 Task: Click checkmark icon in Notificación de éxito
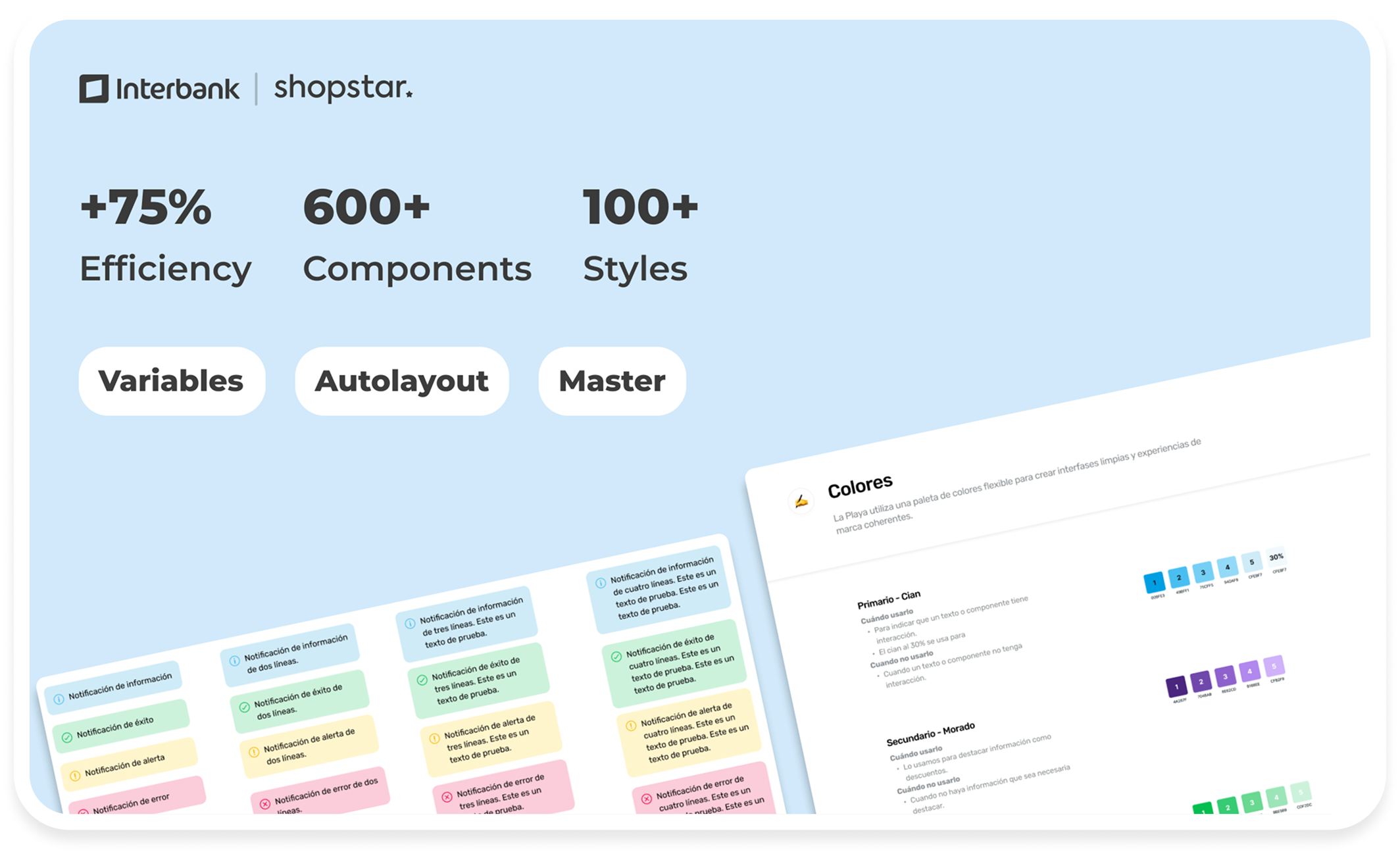pos(66,738)
